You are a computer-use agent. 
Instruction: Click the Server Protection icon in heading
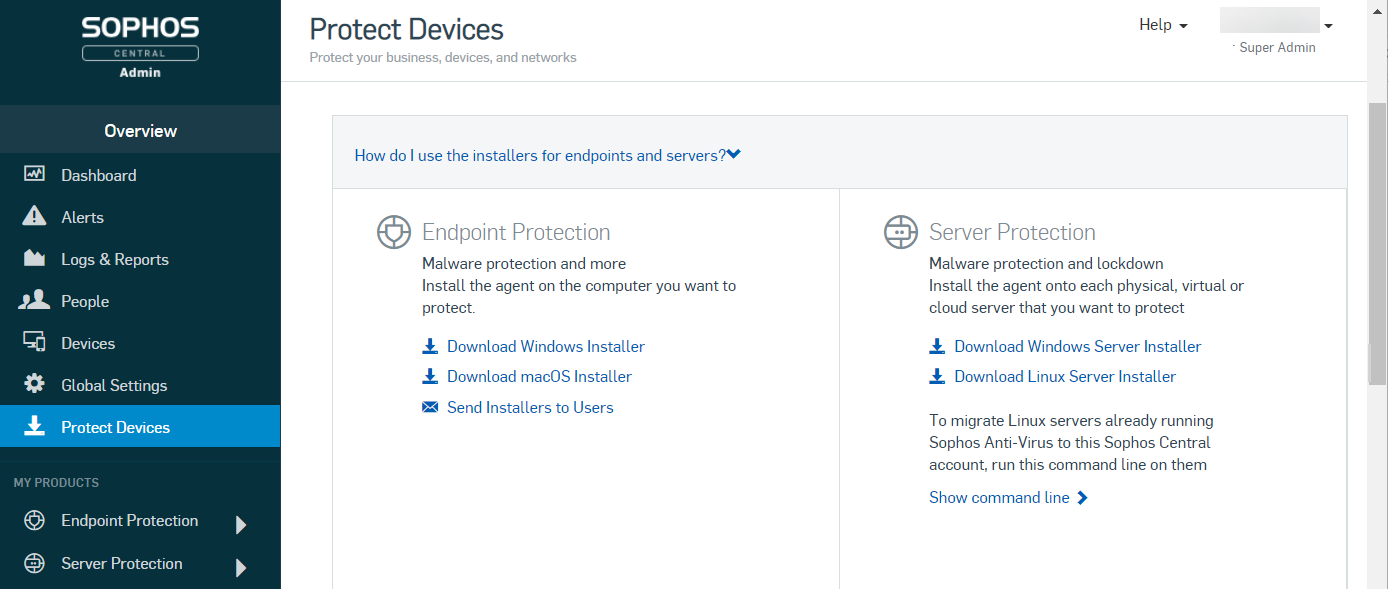click(900, 232)
